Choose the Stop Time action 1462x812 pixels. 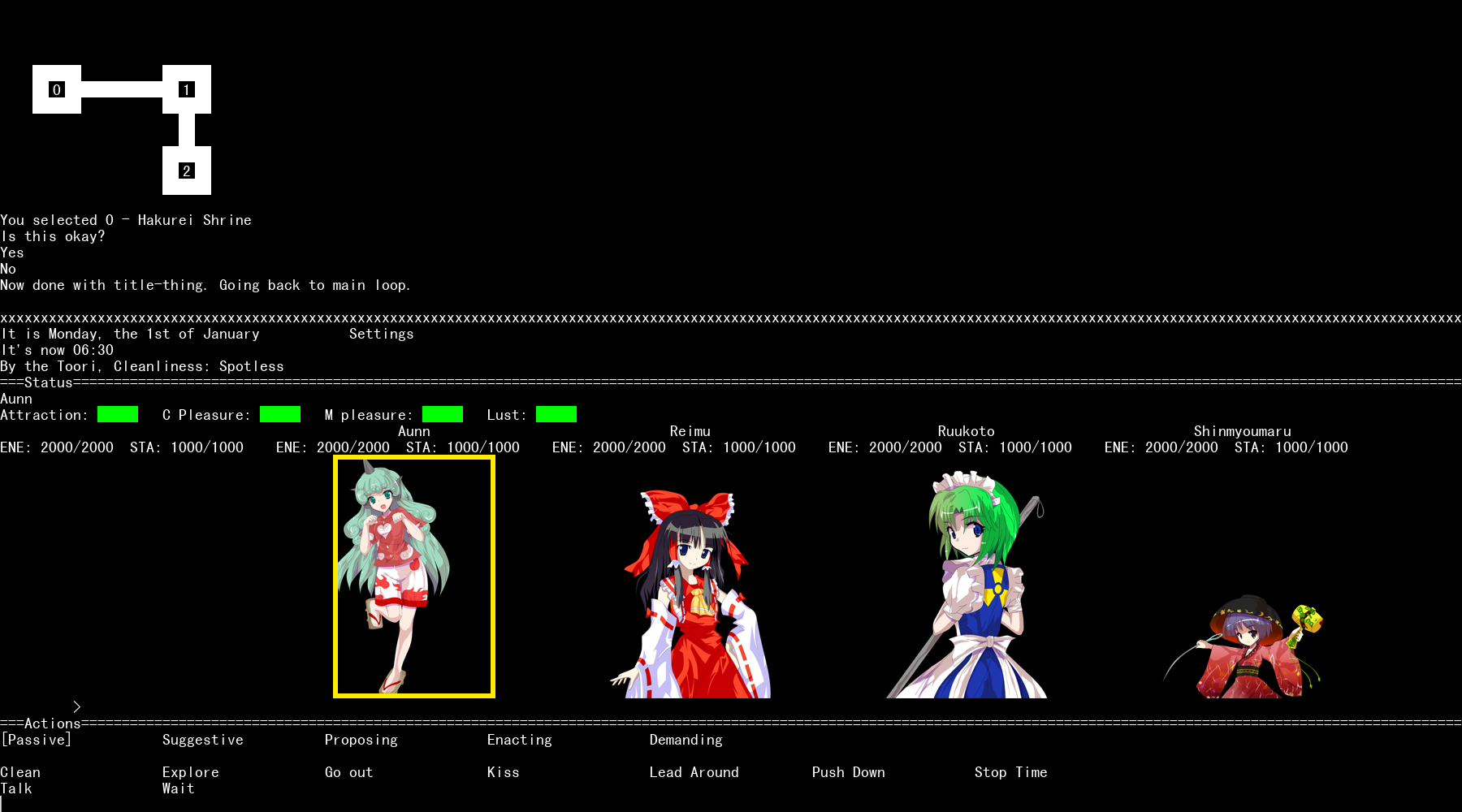coord(1011,772)
